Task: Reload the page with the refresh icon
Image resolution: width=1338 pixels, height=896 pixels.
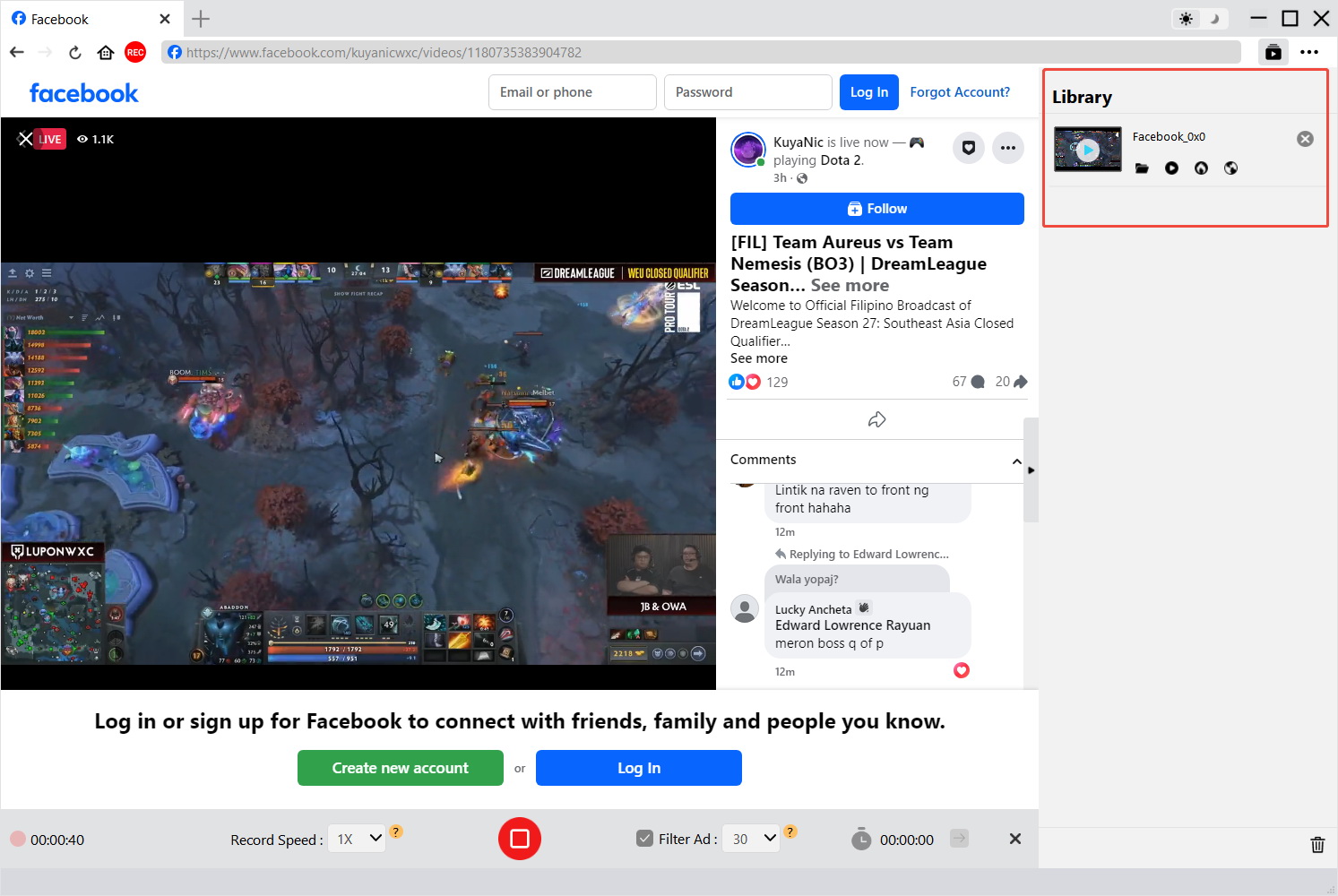Action: pyautogui.click(x=75, y=52)
